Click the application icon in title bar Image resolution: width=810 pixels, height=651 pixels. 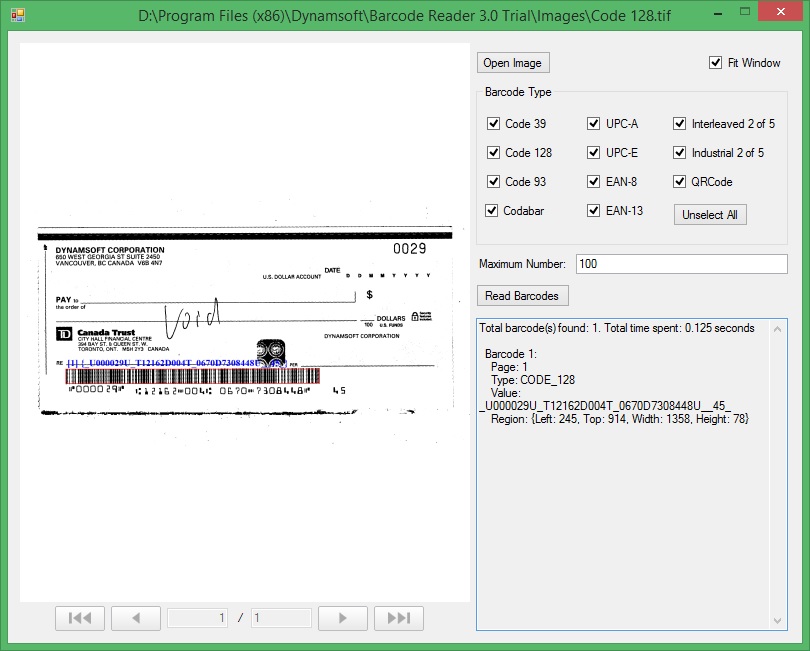17,16
